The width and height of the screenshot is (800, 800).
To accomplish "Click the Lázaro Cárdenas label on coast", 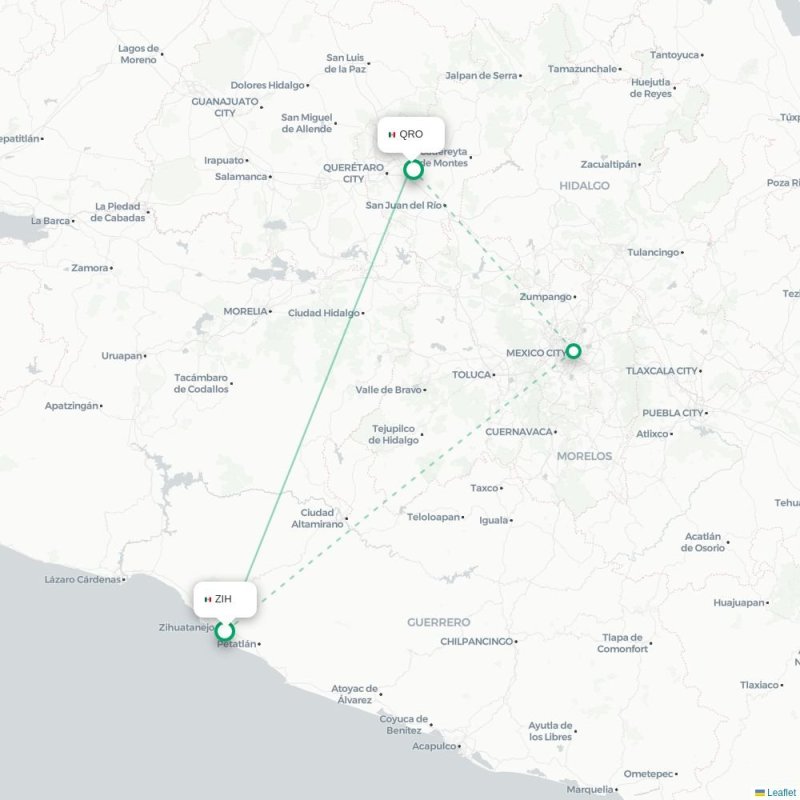I will pos(83,579).
